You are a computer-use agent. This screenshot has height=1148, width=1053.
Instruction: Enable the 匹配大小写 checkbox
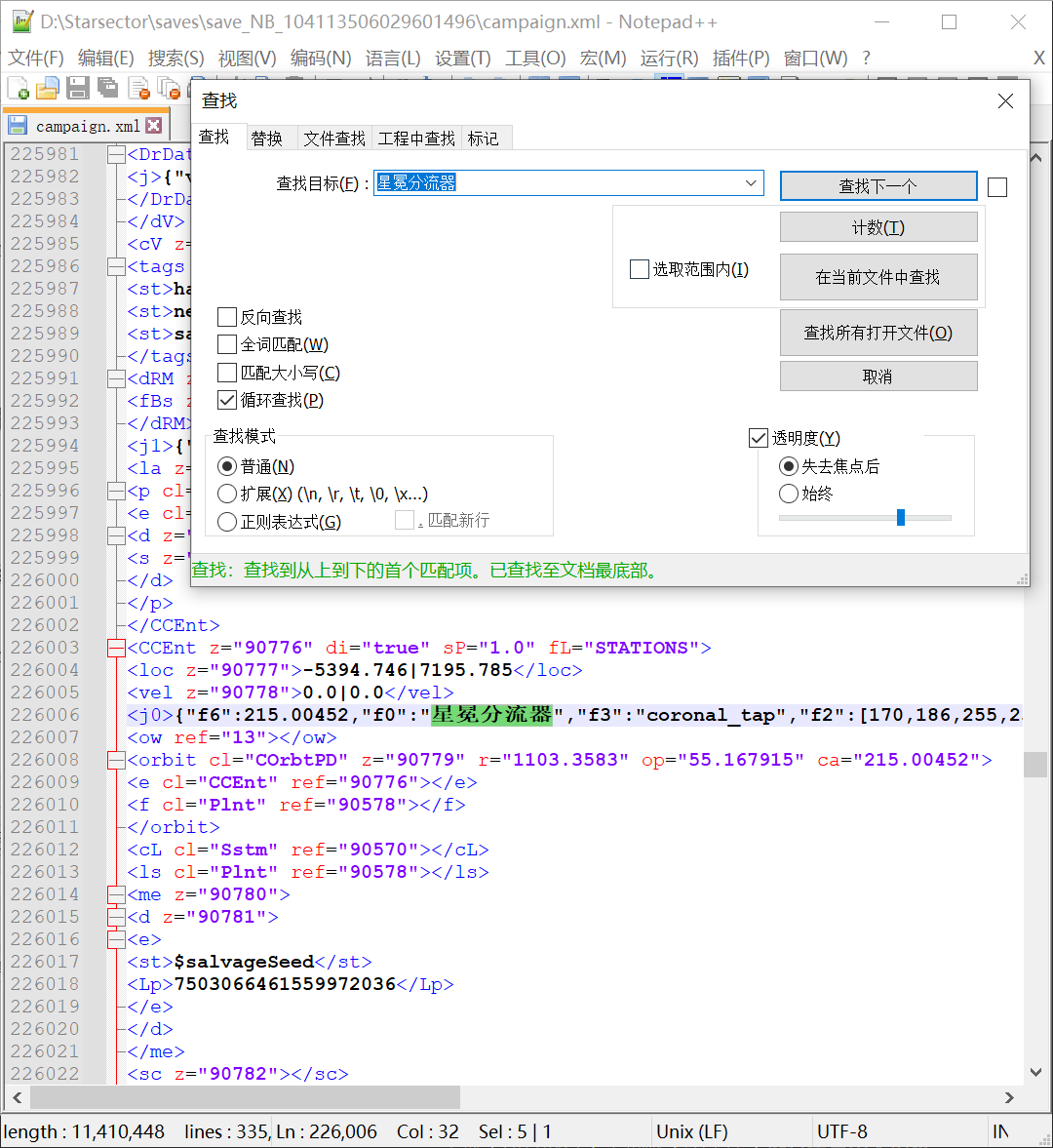click(x=227, y=373)
